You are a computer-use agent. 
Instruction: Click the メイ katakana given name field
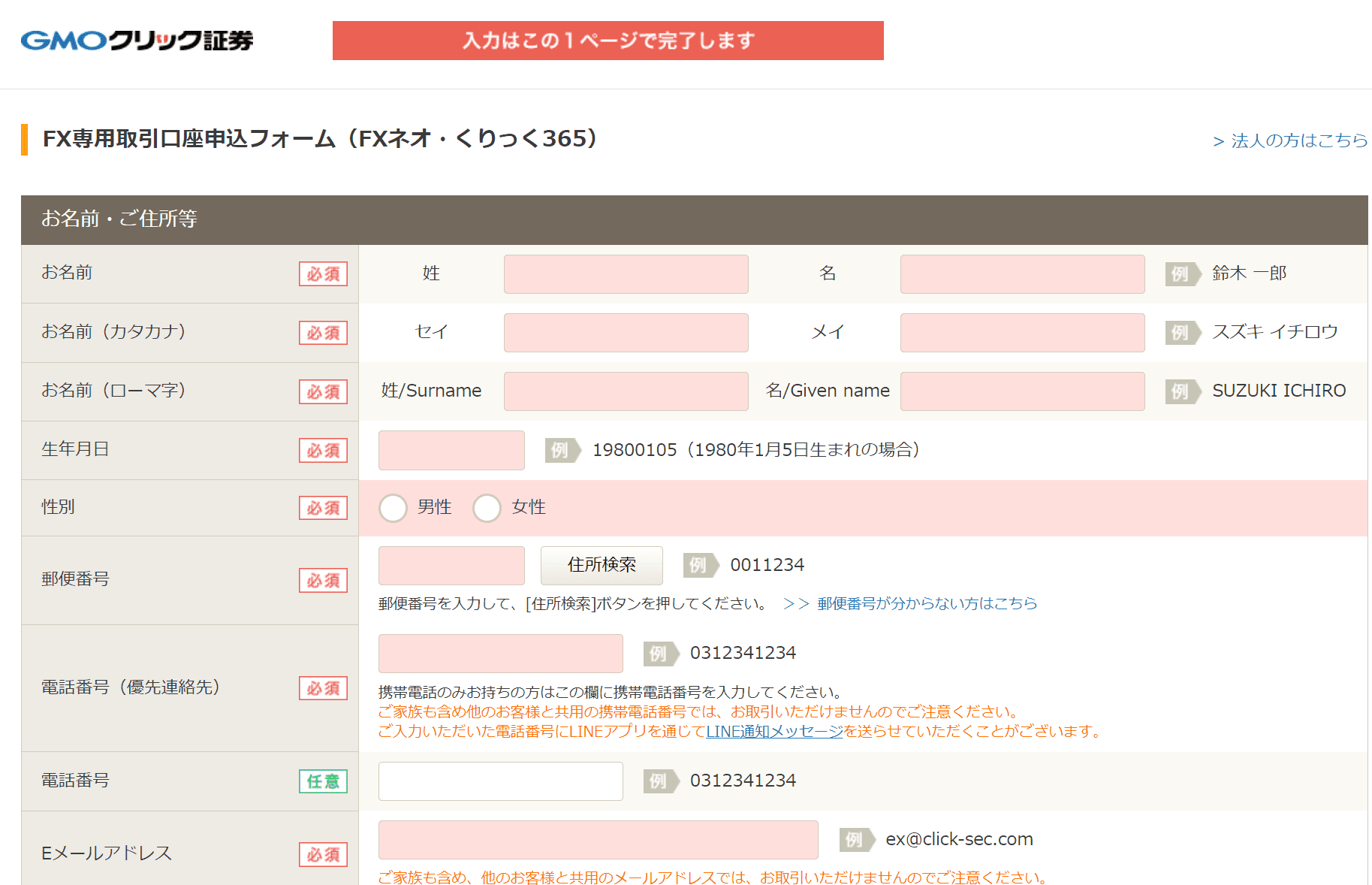pyautogui.click(x=1022, y=333)
